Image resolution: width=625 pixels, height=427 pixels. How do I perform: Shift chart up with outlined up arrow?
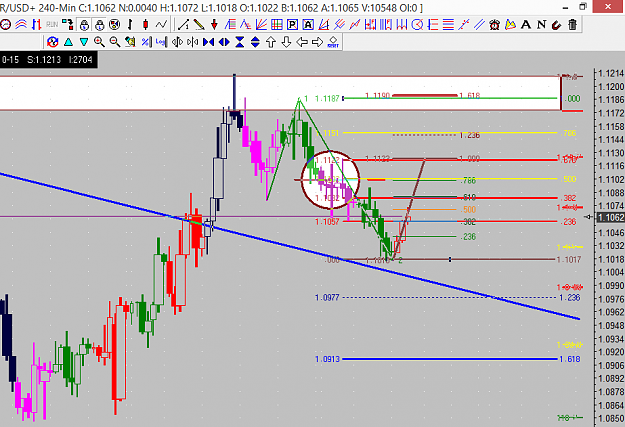[271, 41]
